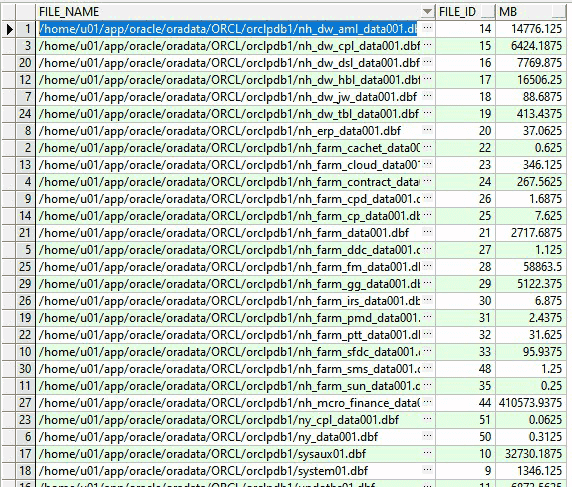Sort by the MB column header
Screen dimensions: 572x487
coord(531,12)
